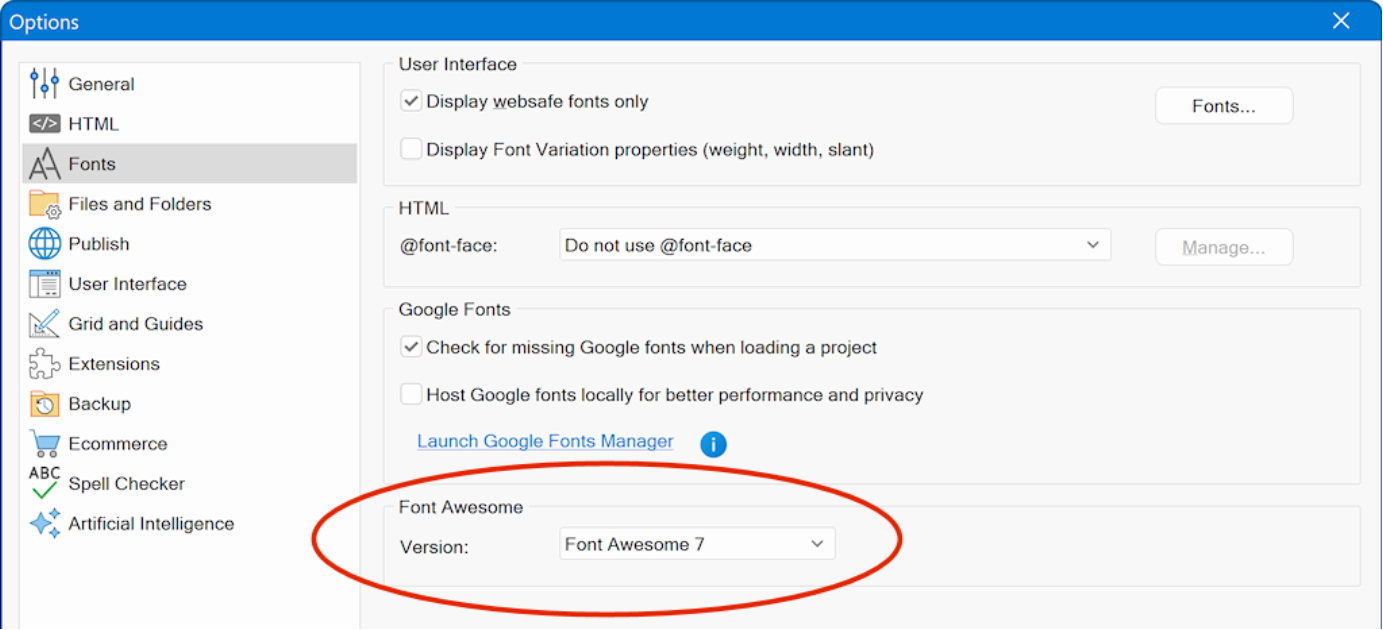Click the General sliders icon
This screenshot has width=1383, height=630.
coord(44,84)
